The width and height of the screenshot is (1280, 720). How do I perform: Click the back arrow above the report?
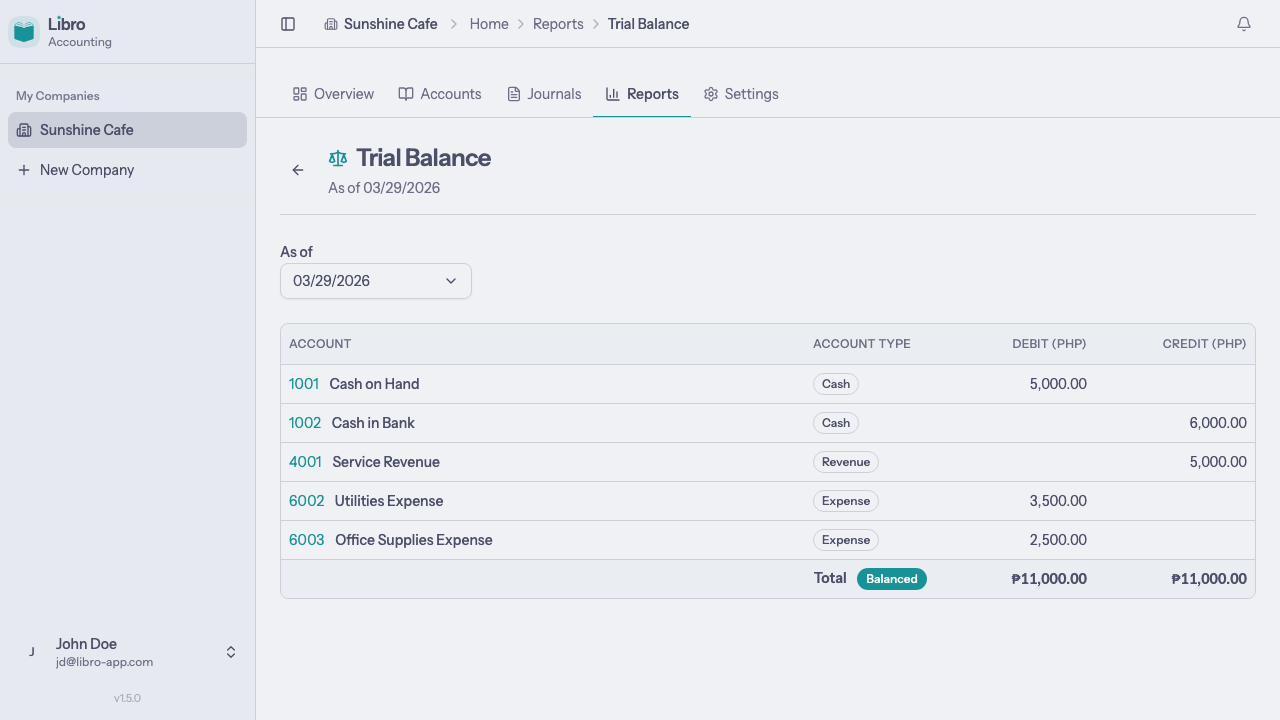pyautogui.click(x=297, y=170)
